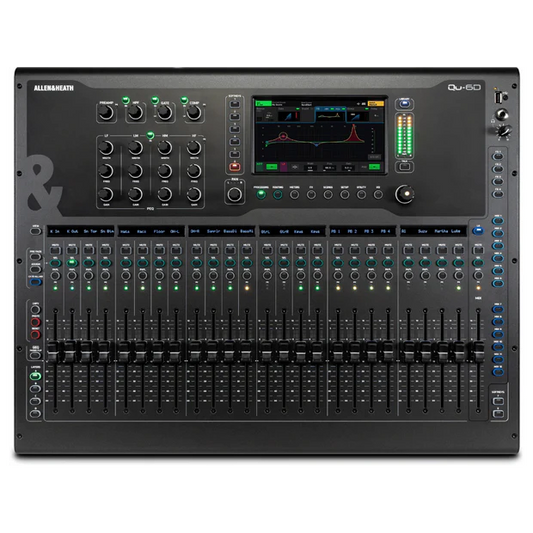Mute the Floor channel
The image size is (533, 533).
pyautogui.click(x=159, y=251)
